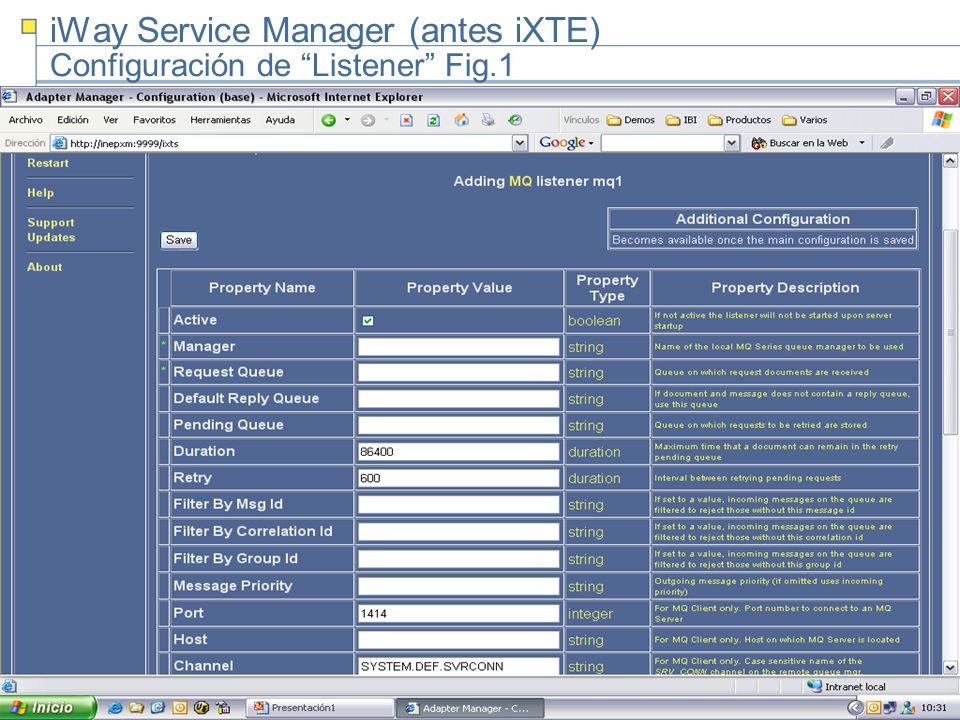Expand the Buscar en la Web dropdown arrow
The width and height of the screenshot is (960, 720).
(x=861, y=143)
